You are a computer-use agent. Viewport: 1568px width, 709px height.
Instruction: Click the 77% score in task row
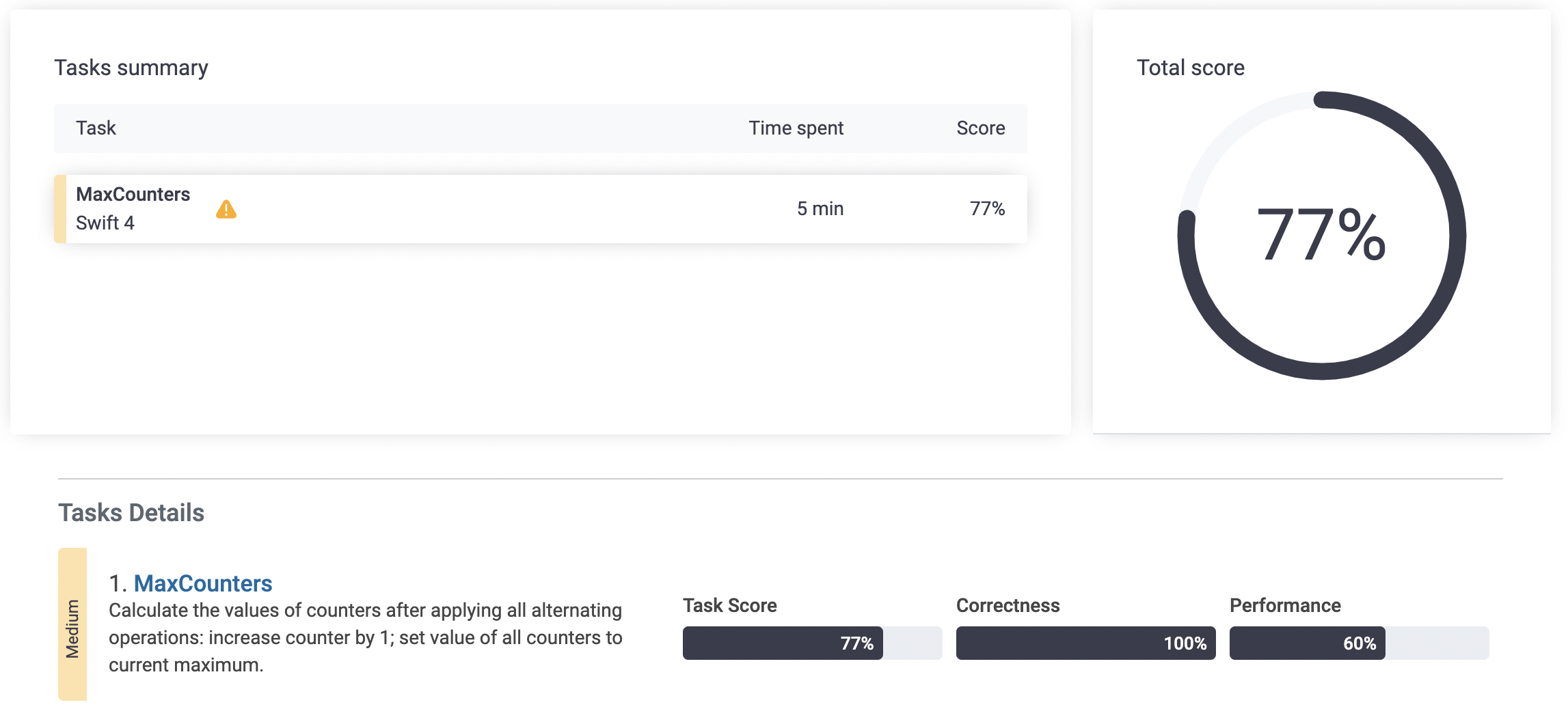pyautogui.click(x=987, y=209)
